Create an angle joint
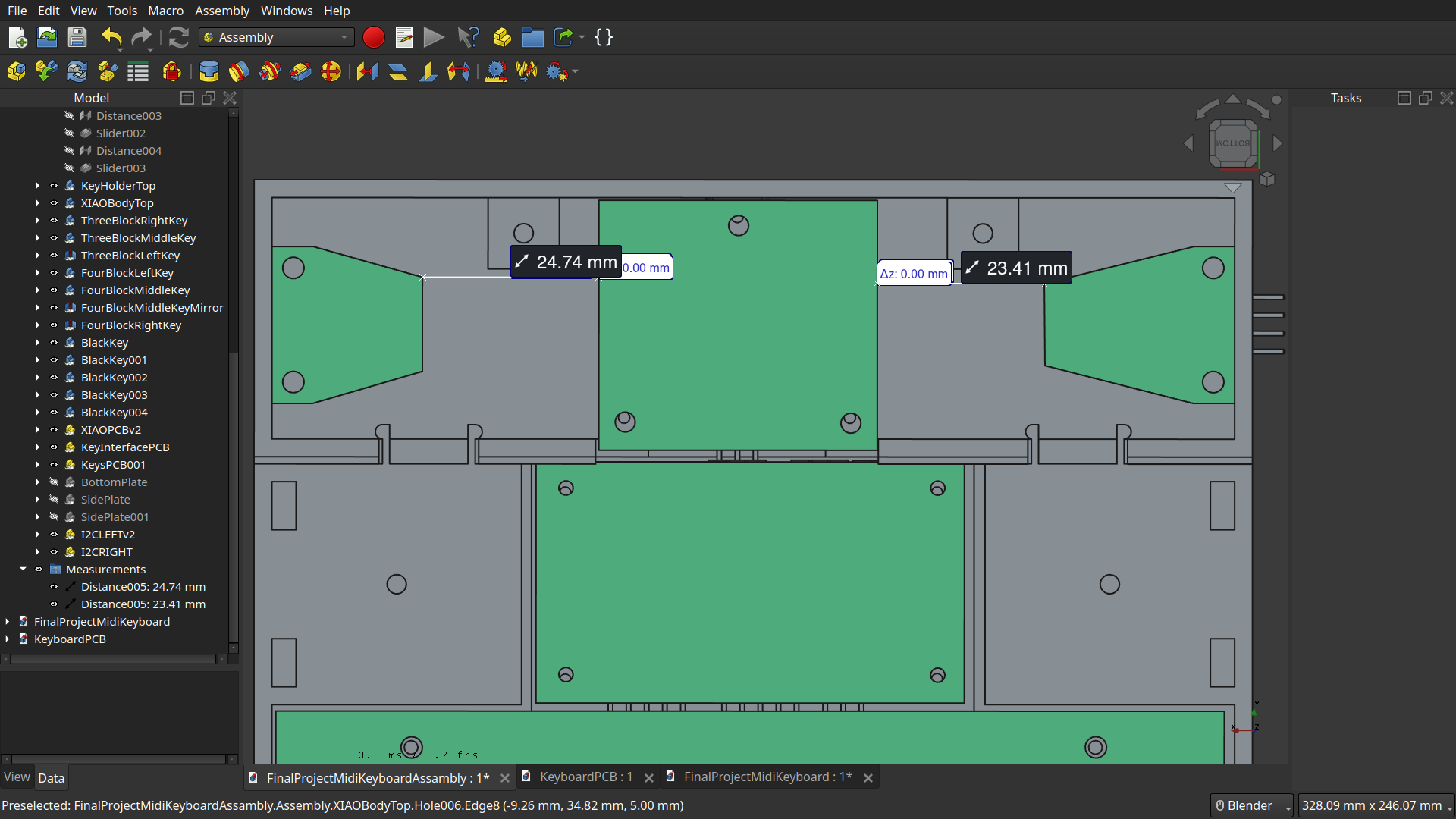This screenshot has height=819, width=1456. click(x=459, y=72)
